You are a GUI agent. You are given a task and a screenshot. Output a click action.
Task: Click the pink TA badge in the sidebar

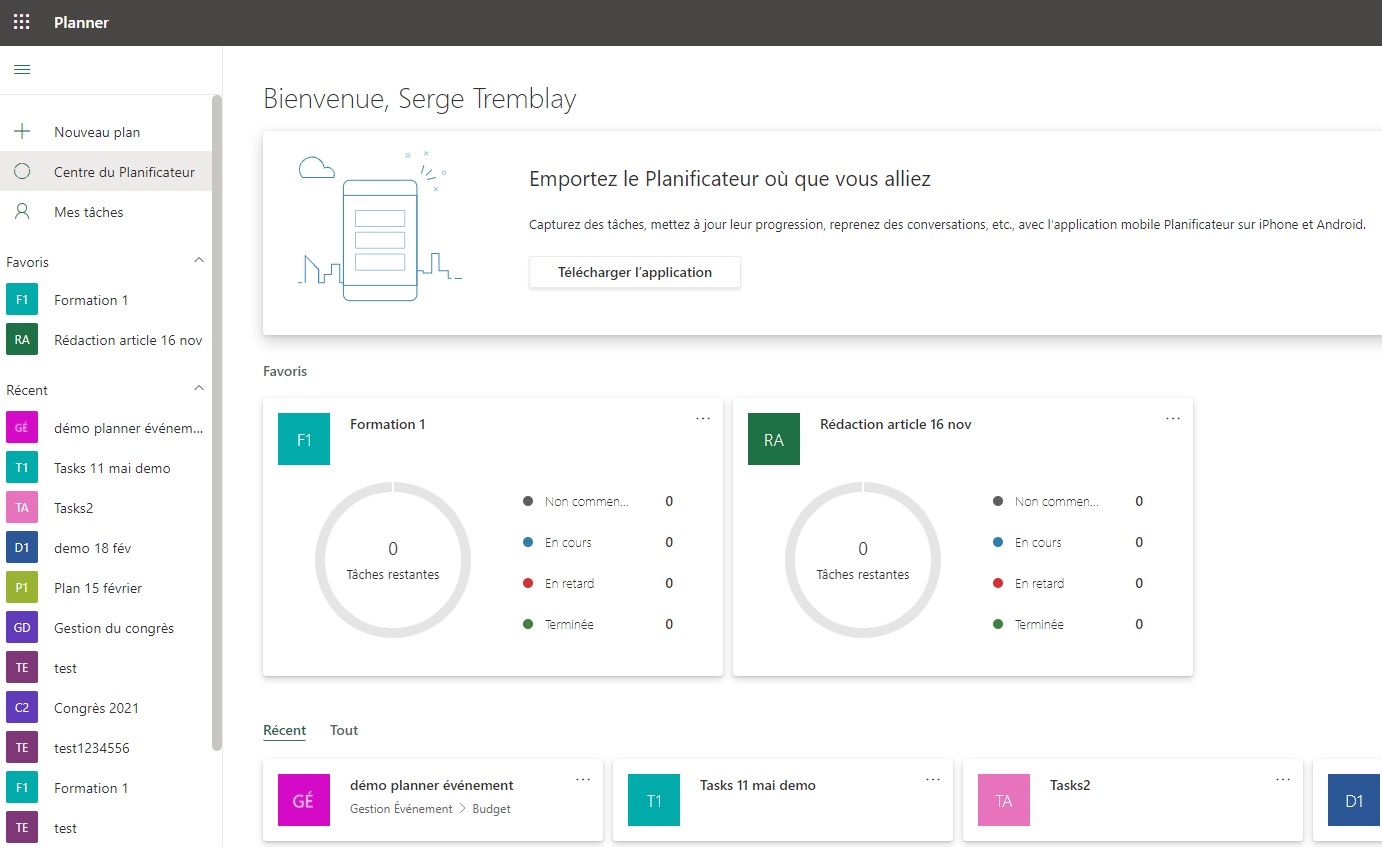click(22, 508)
